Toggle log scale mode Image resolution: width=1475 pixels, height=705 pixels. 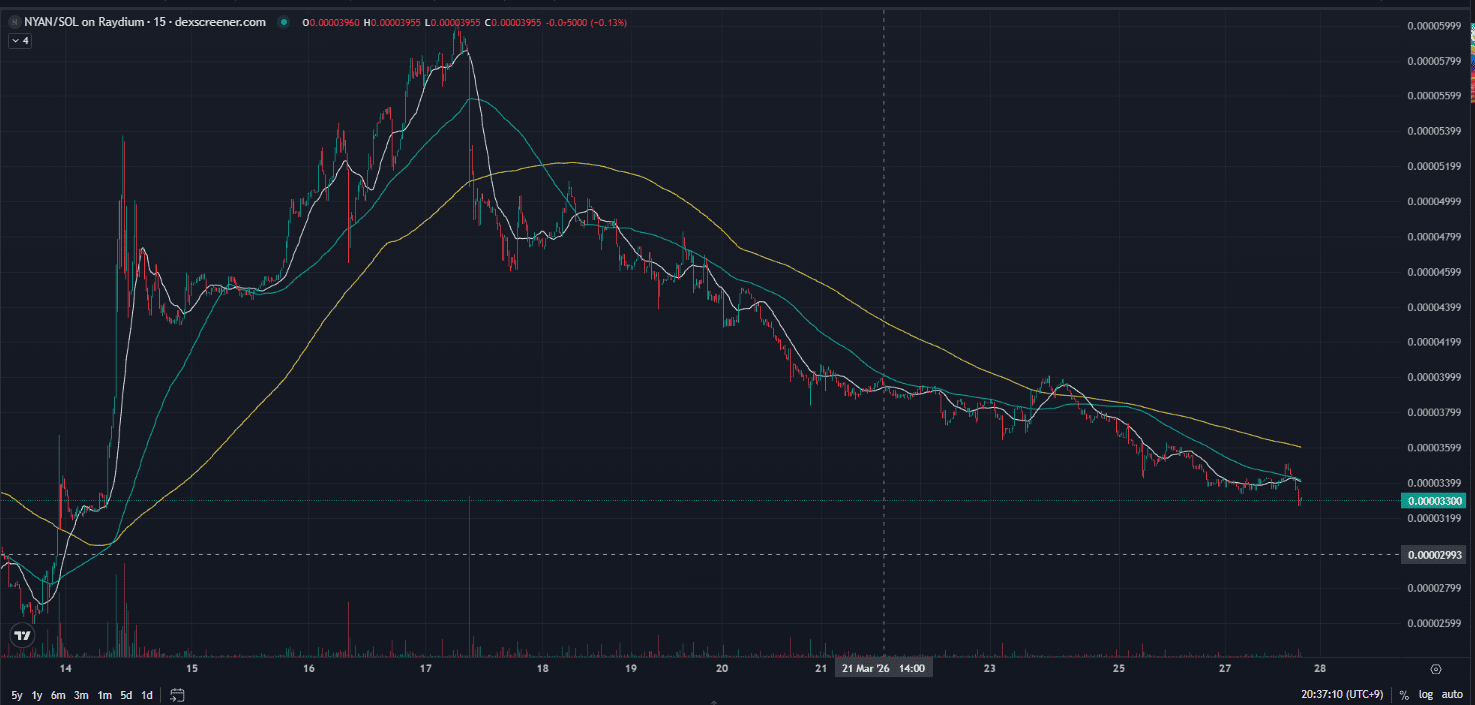click(x=1425, y=694)
